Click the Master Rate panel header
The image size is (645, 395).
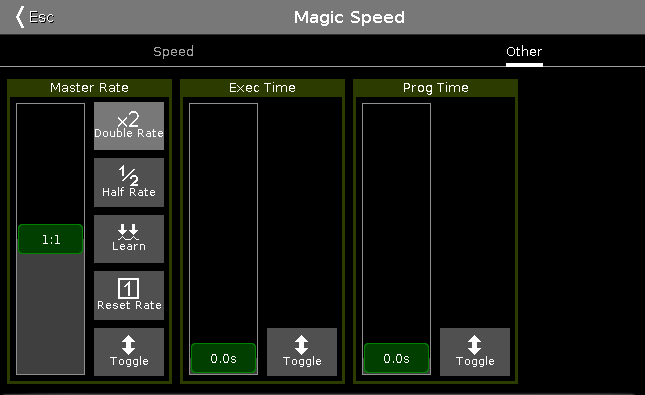[x=89, y=88]
